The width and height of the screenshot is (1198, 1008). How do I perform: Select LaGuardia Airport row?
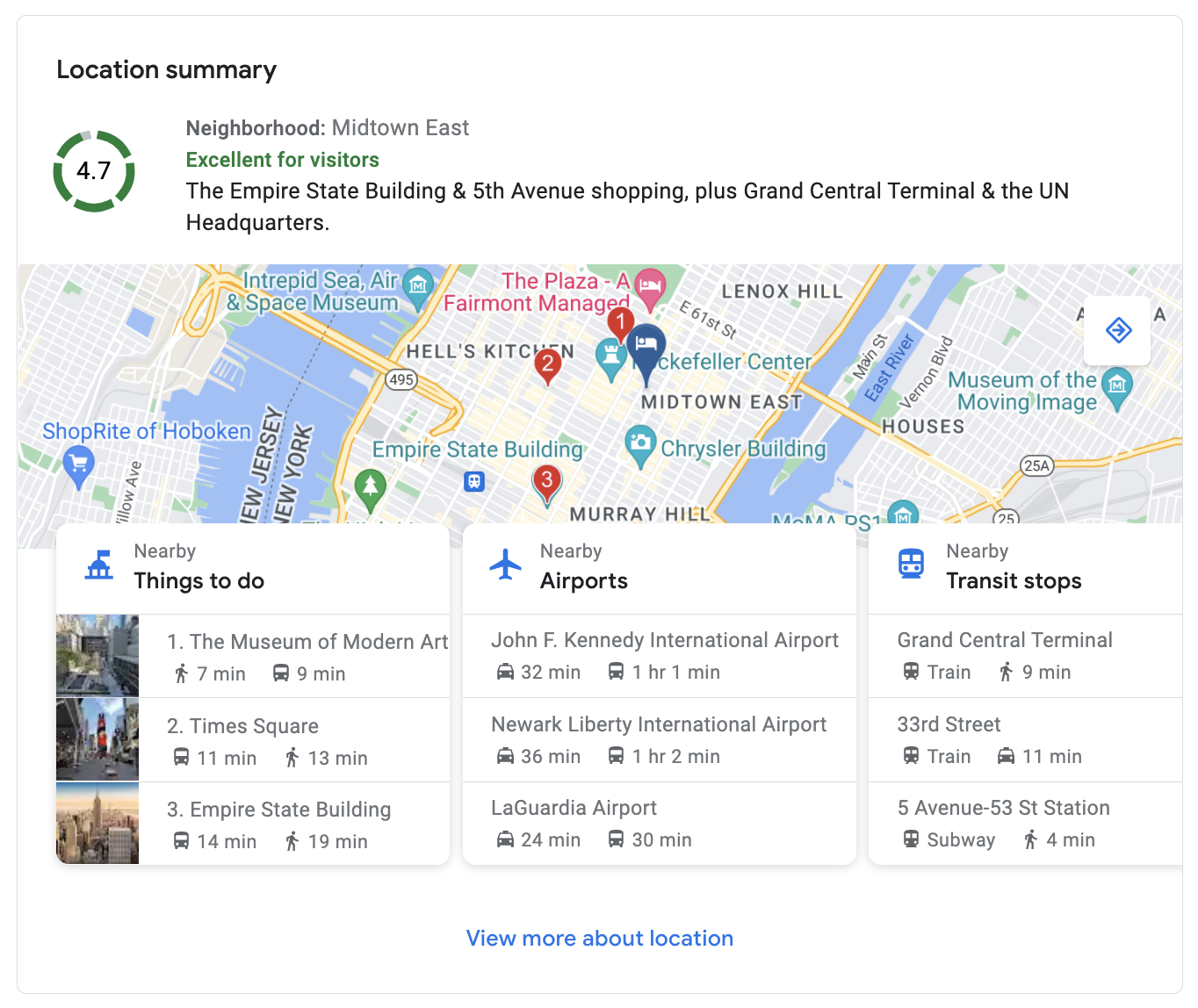point(660,824)
